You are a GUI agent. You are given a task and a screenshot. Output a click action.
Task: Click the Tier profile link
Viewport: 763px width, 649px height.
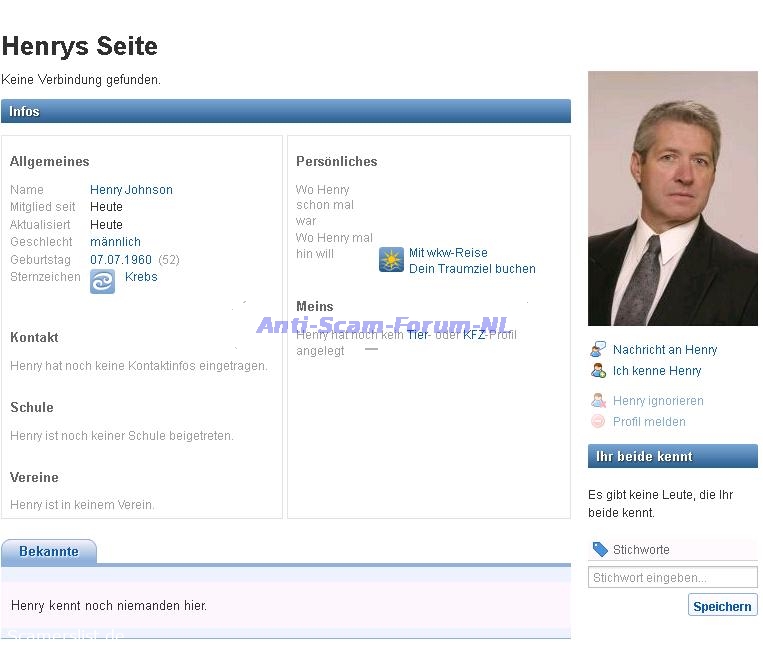point(416,335)
